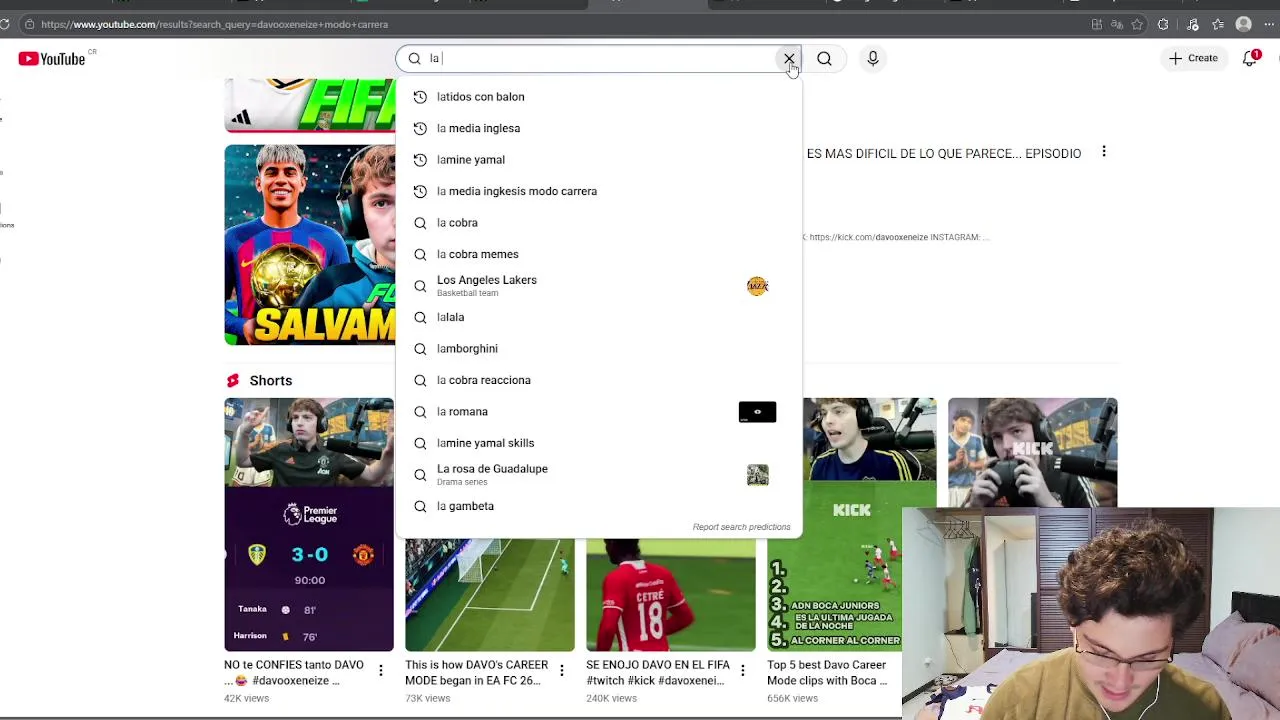Open the Premier League 3-0 short
Image resolution: width=1280 pixels, height=720 pixels.
click(x=309, y=524)
